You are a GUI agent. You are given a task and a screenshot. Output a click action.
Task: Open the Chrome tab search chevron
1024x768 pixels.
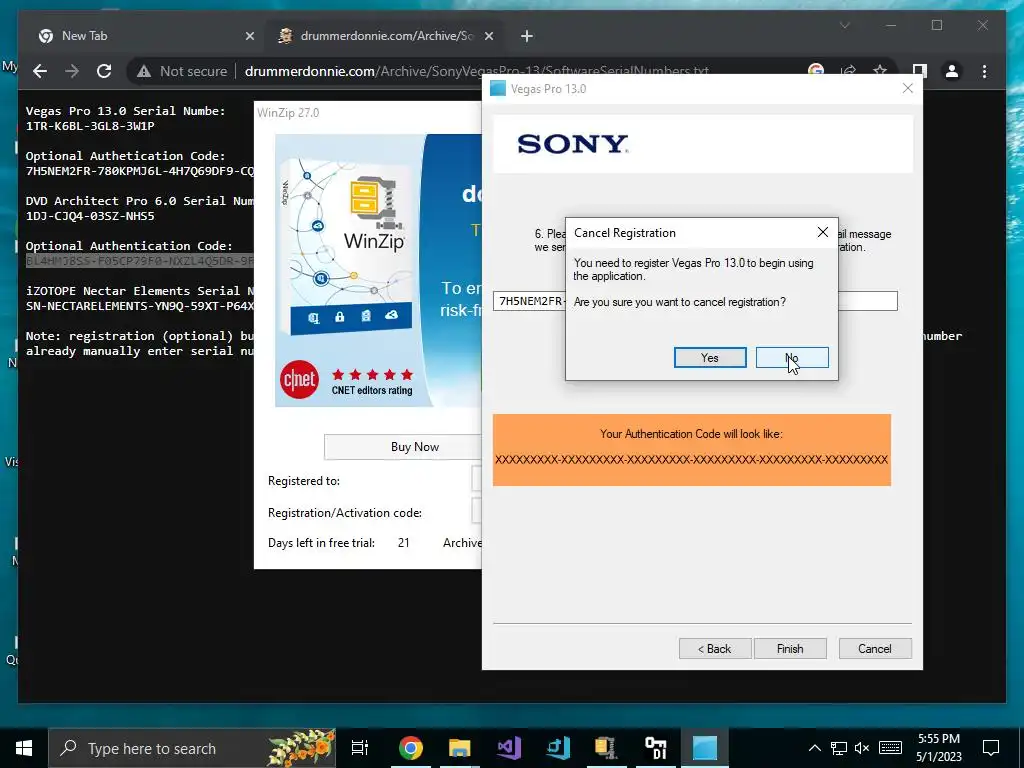(844, 26)
